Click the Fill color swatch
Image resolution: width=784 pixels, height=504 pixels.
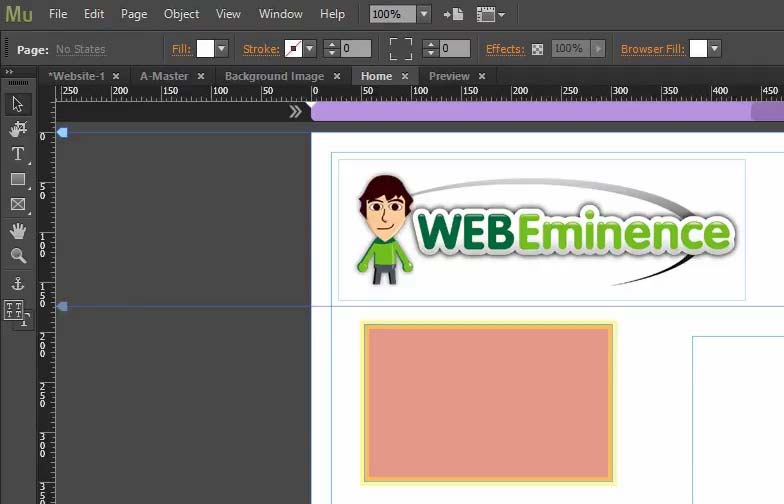(206, 49)
